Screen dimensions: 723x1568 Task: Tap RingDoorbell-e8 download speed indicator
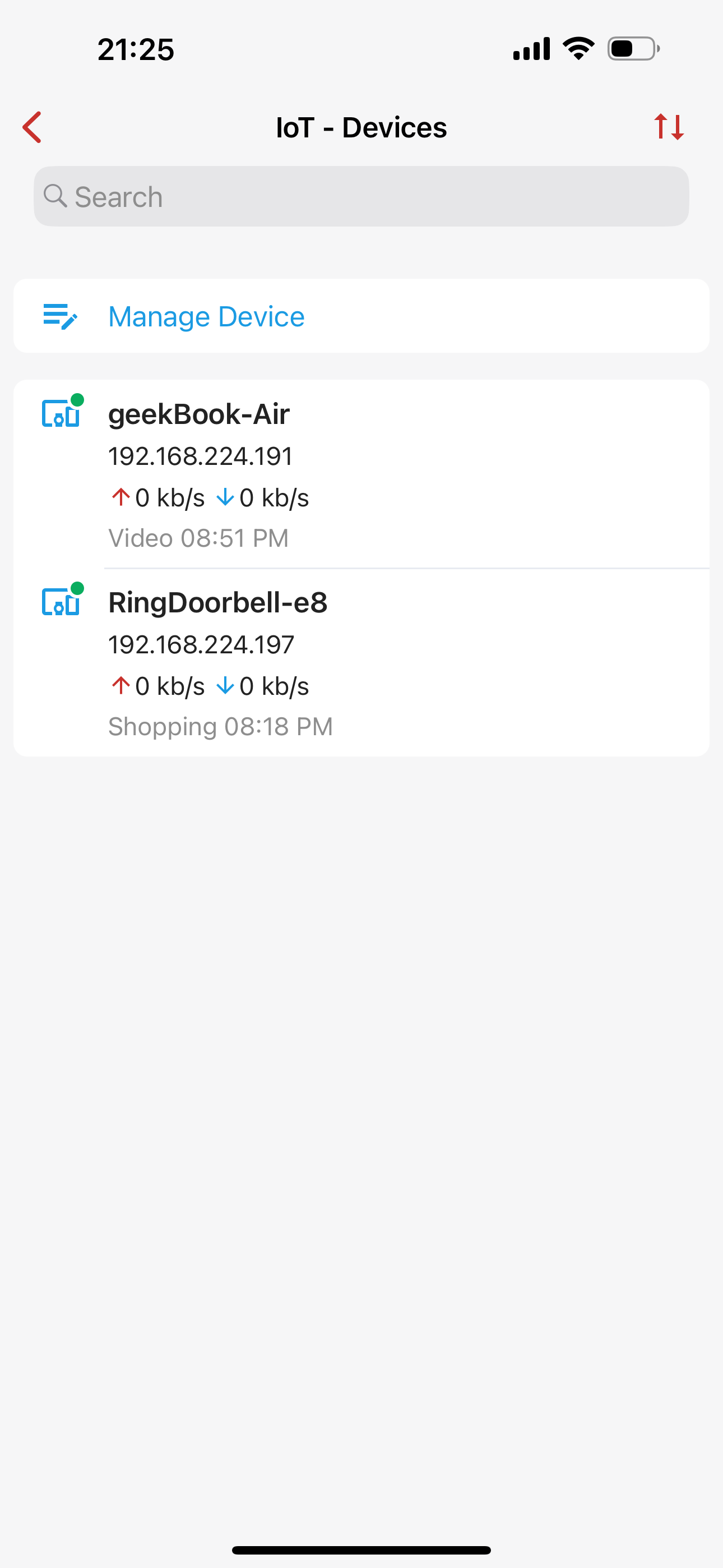click(x=263, y=686)
